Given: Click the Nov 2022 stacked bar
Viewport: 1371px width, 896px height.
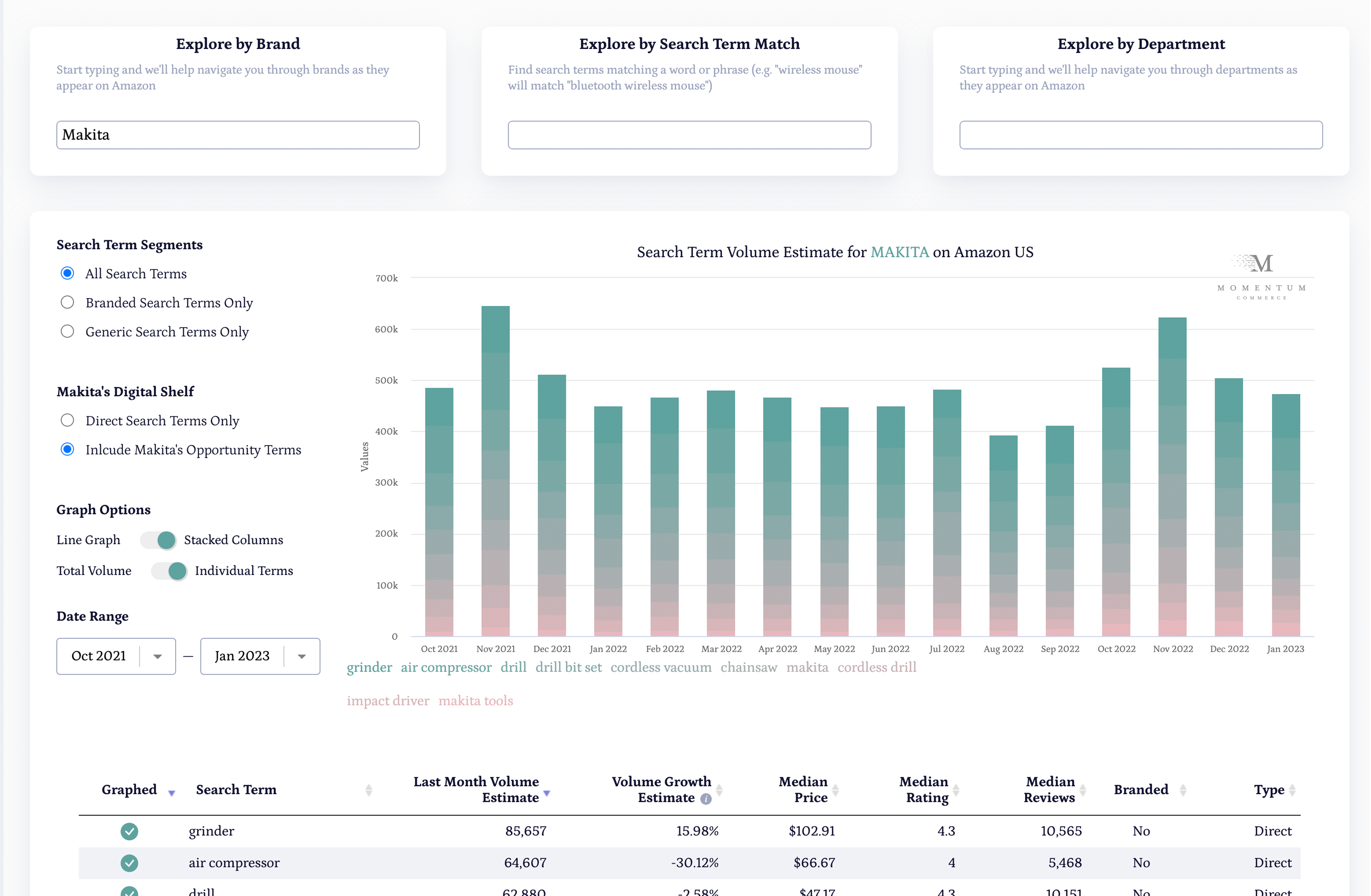Looking at the screenshot, I should point(1172,476).
